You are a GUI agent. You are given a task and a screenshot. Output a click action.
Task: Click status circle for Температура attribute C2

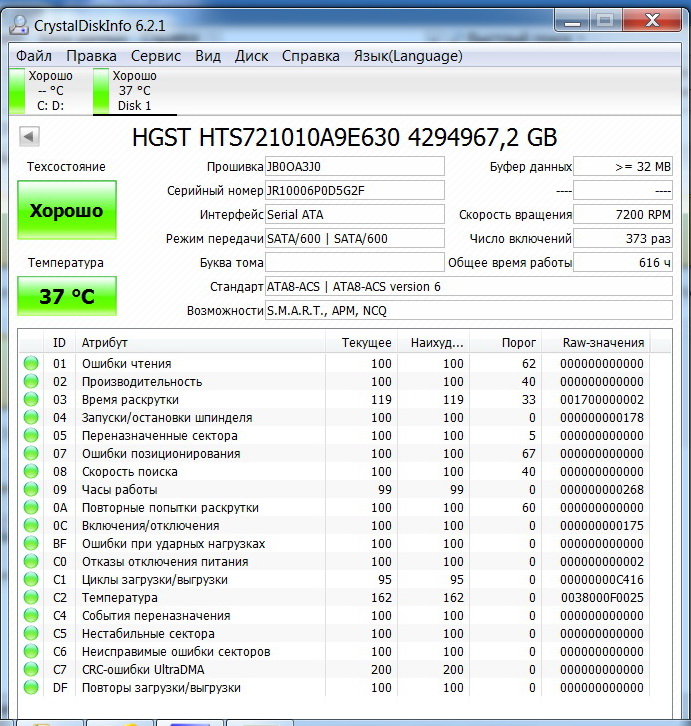coord(31,597)
